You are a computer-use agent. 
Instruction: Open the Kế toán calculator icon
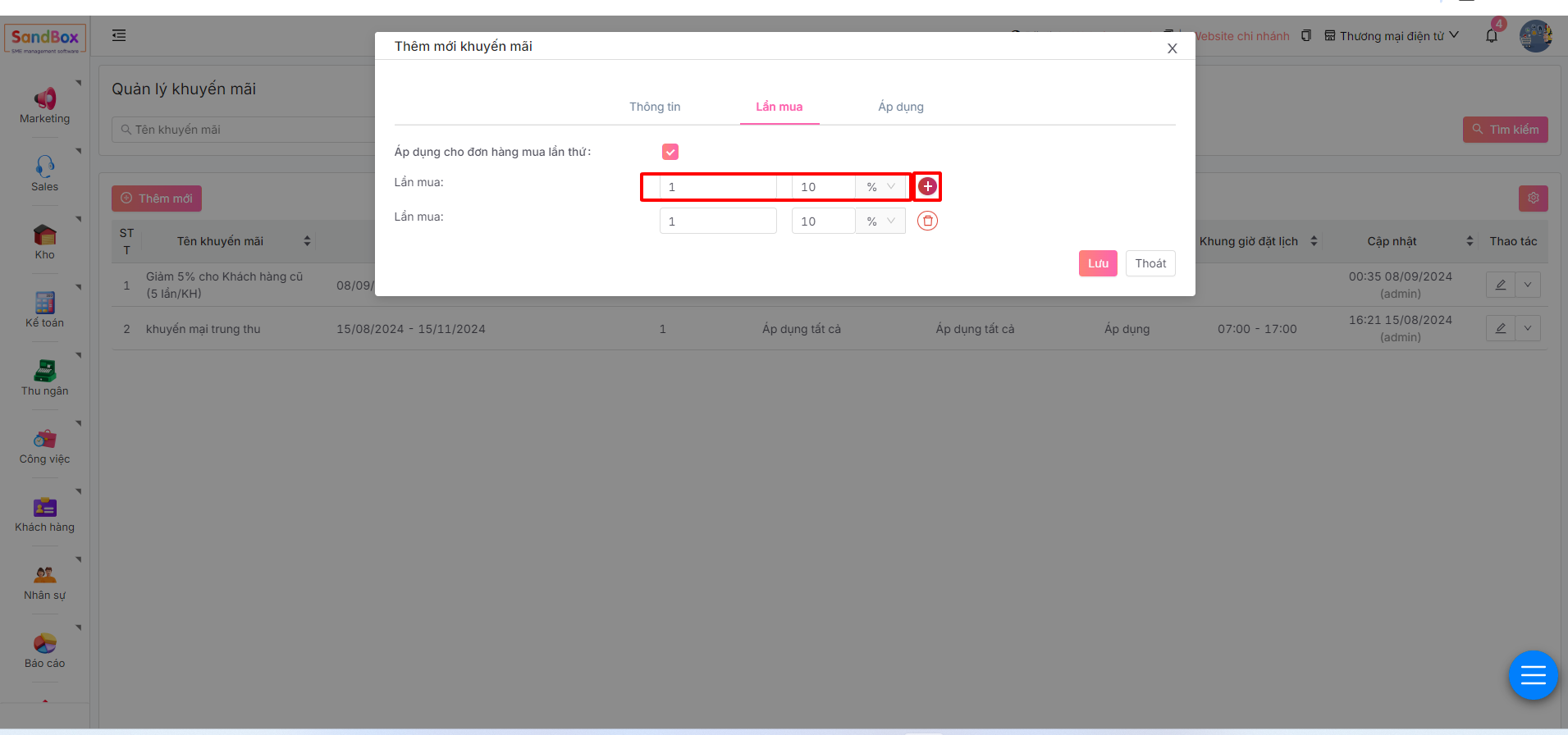tap(45, 304)
